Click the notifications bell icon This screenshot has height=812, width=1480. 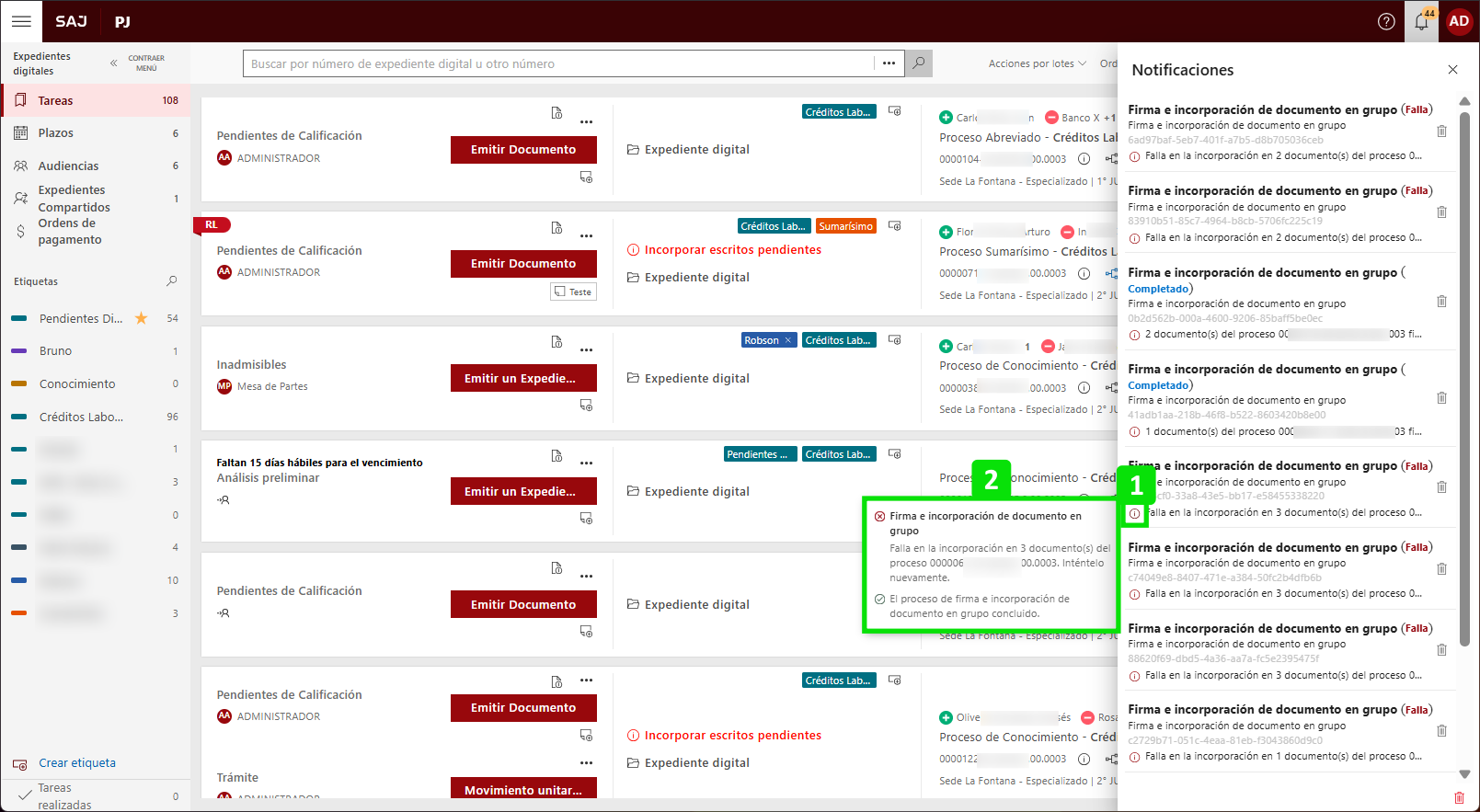tap(1422, 21)
